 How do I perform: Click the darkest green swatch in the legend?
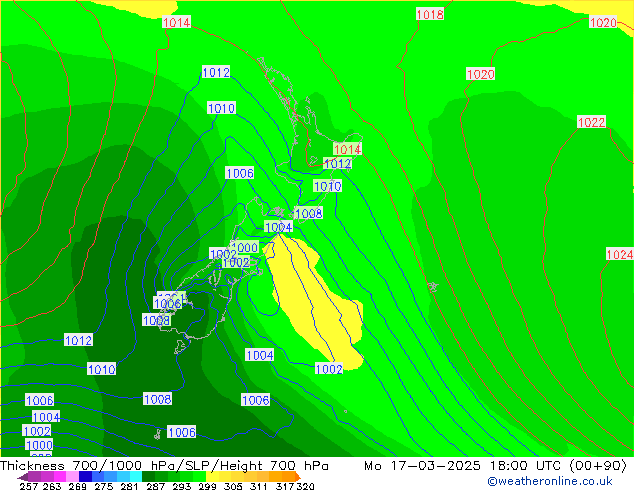148,477
